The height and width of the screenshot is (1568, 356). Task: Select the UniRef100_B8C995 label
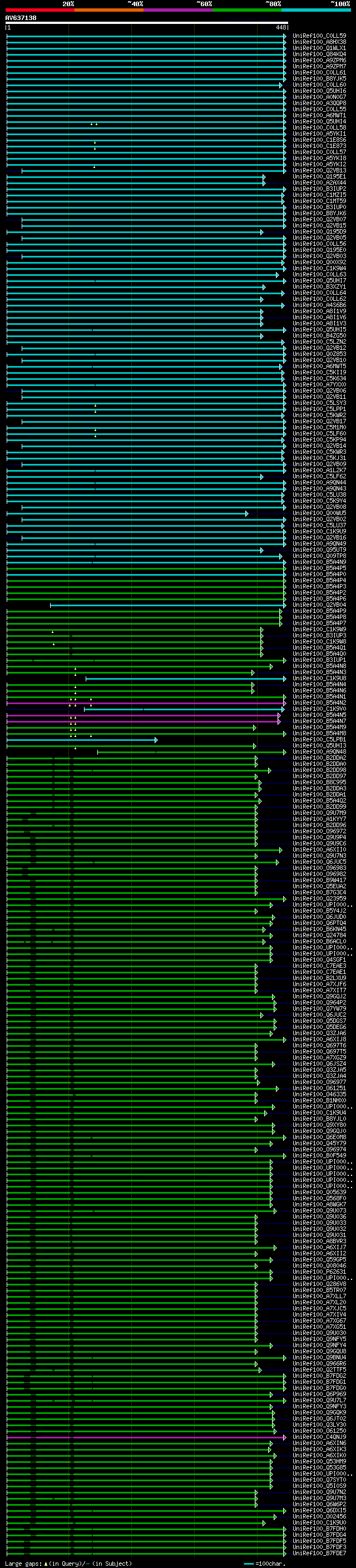click(319, 783)
